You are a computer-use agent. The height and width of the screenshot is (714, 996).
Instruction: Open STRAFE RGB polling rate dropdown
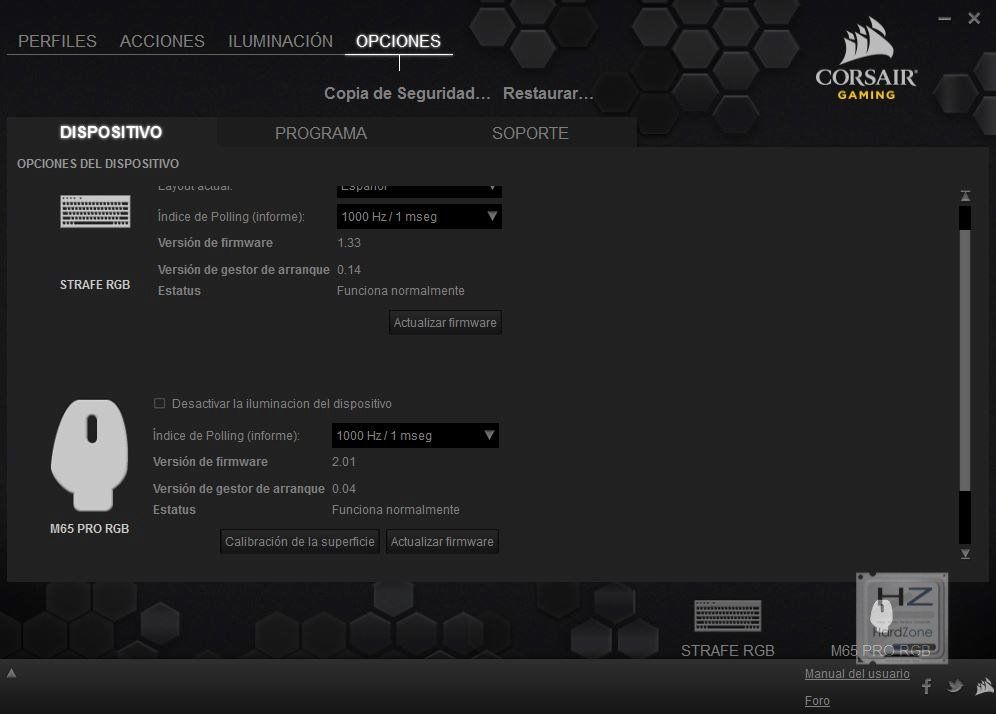click(419, 217)
